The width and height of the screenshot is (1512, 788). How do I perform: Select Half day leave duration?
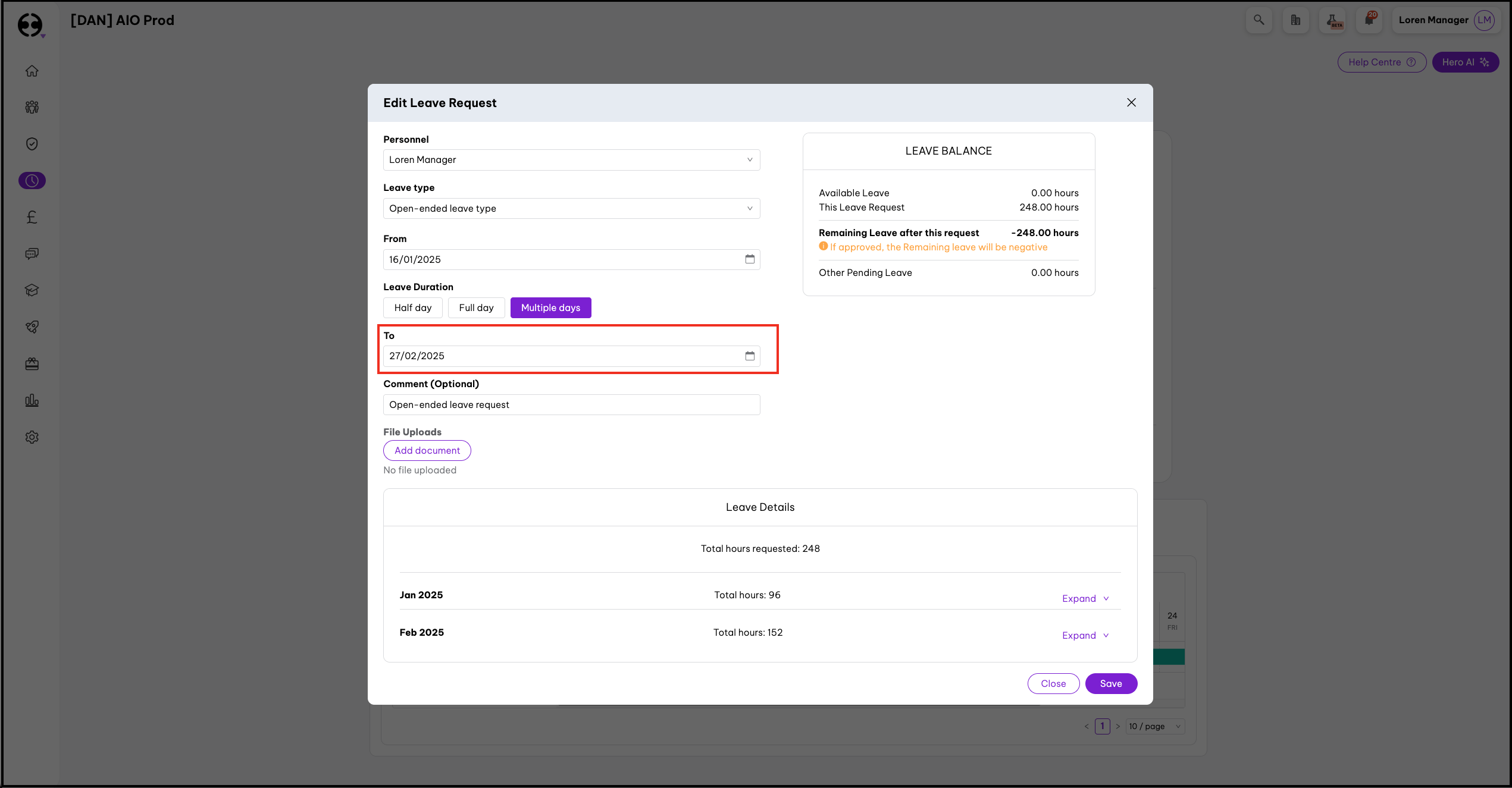[412, 307]
